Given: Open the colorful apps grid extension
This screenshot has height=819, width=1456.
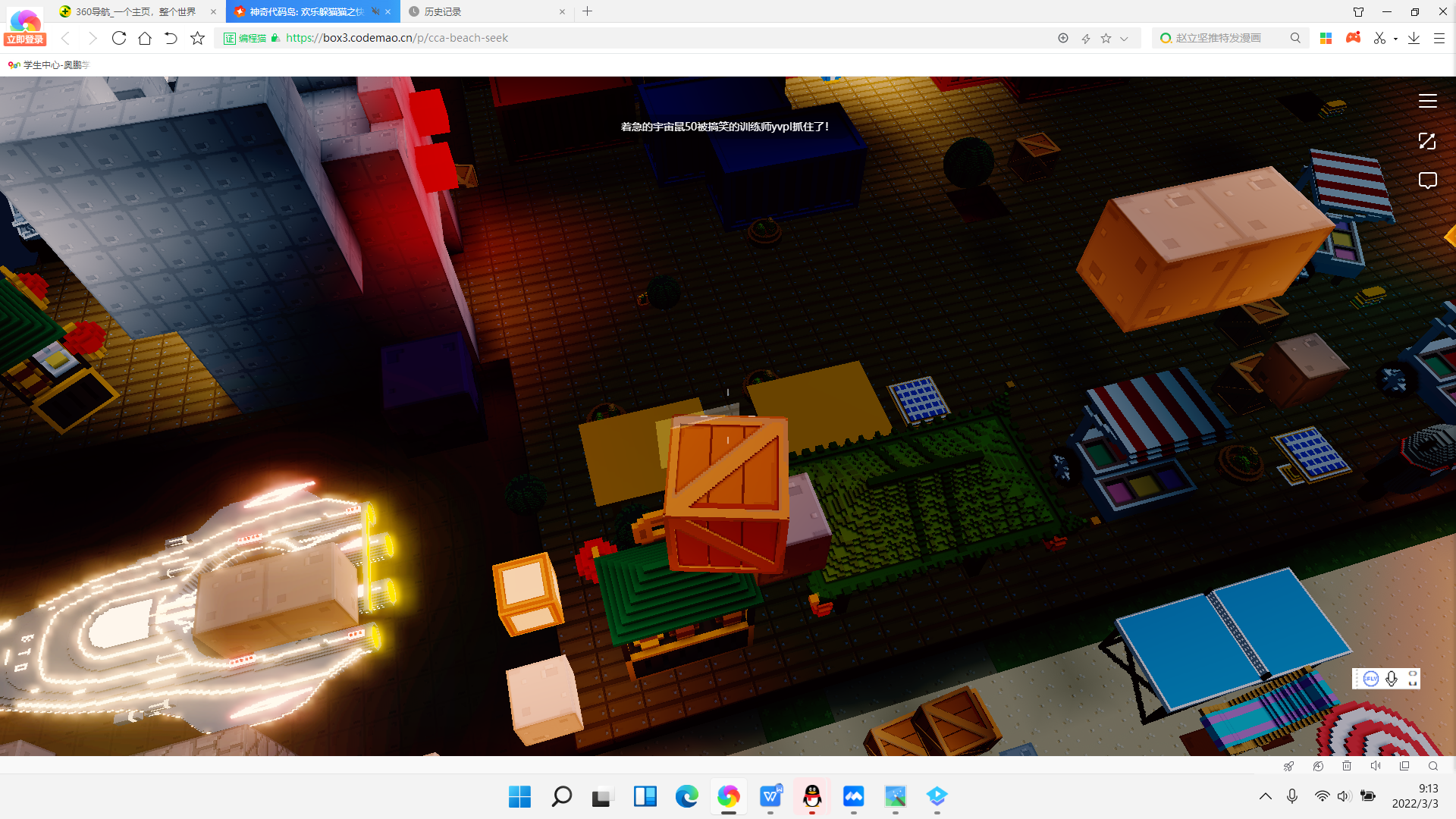Looking at the screenshot, I should pyautogui.click(x=1326, y=38).
